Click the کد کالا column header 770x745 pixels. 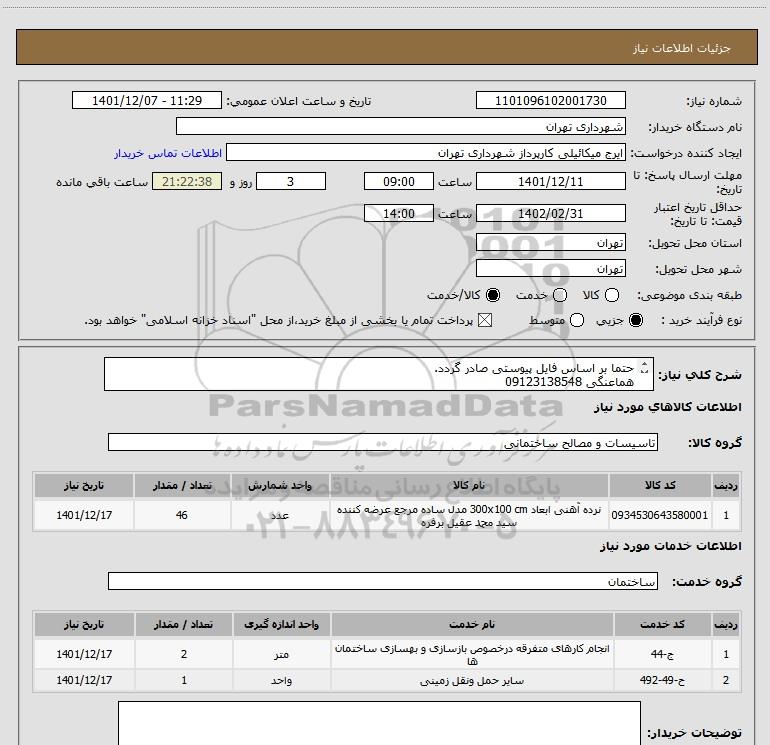click(x=660, y=485)
